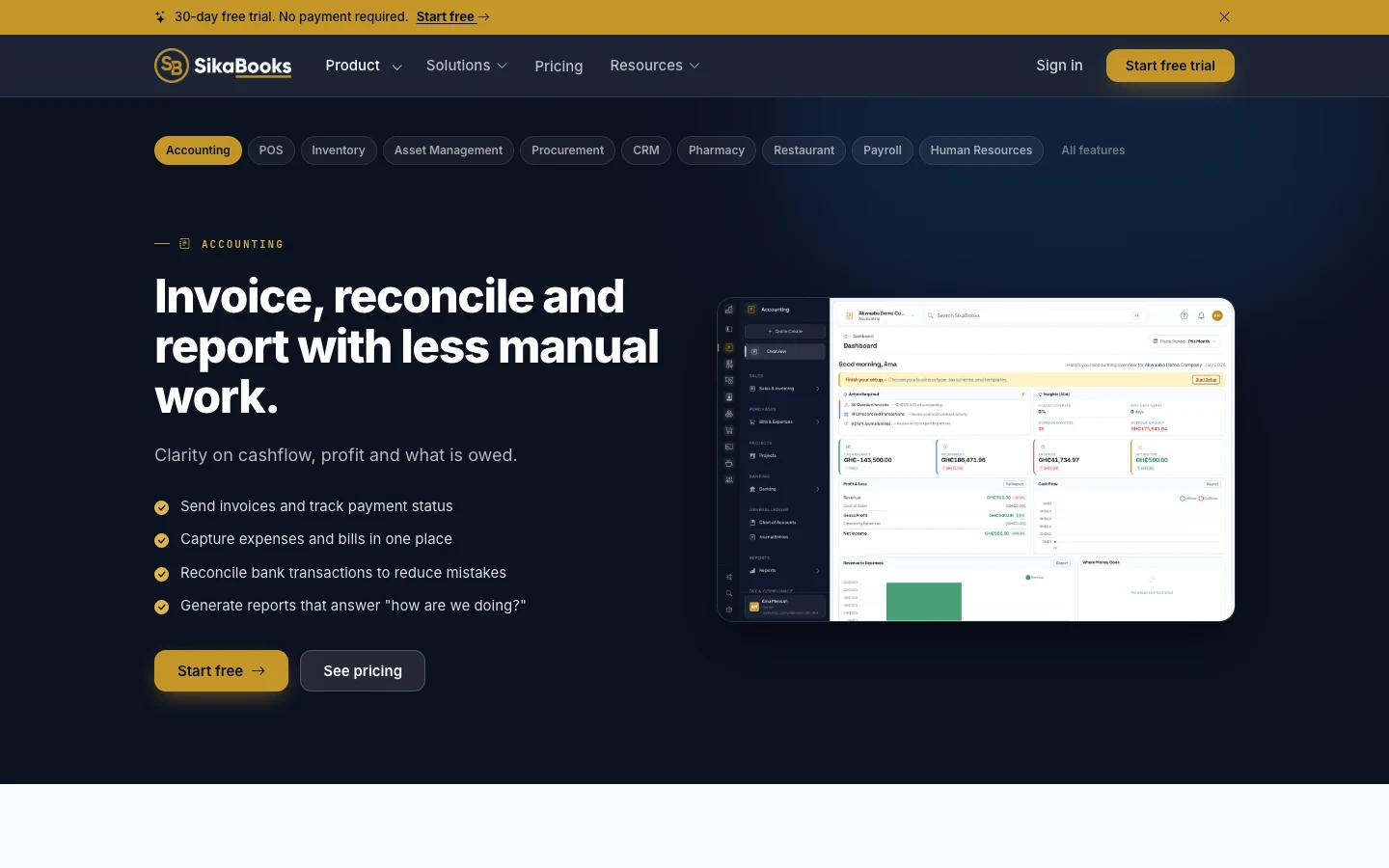Expand the Product navigation menu
This screenshot has width=1389, height=868.
pyautogui.click(x=364, y=66)
